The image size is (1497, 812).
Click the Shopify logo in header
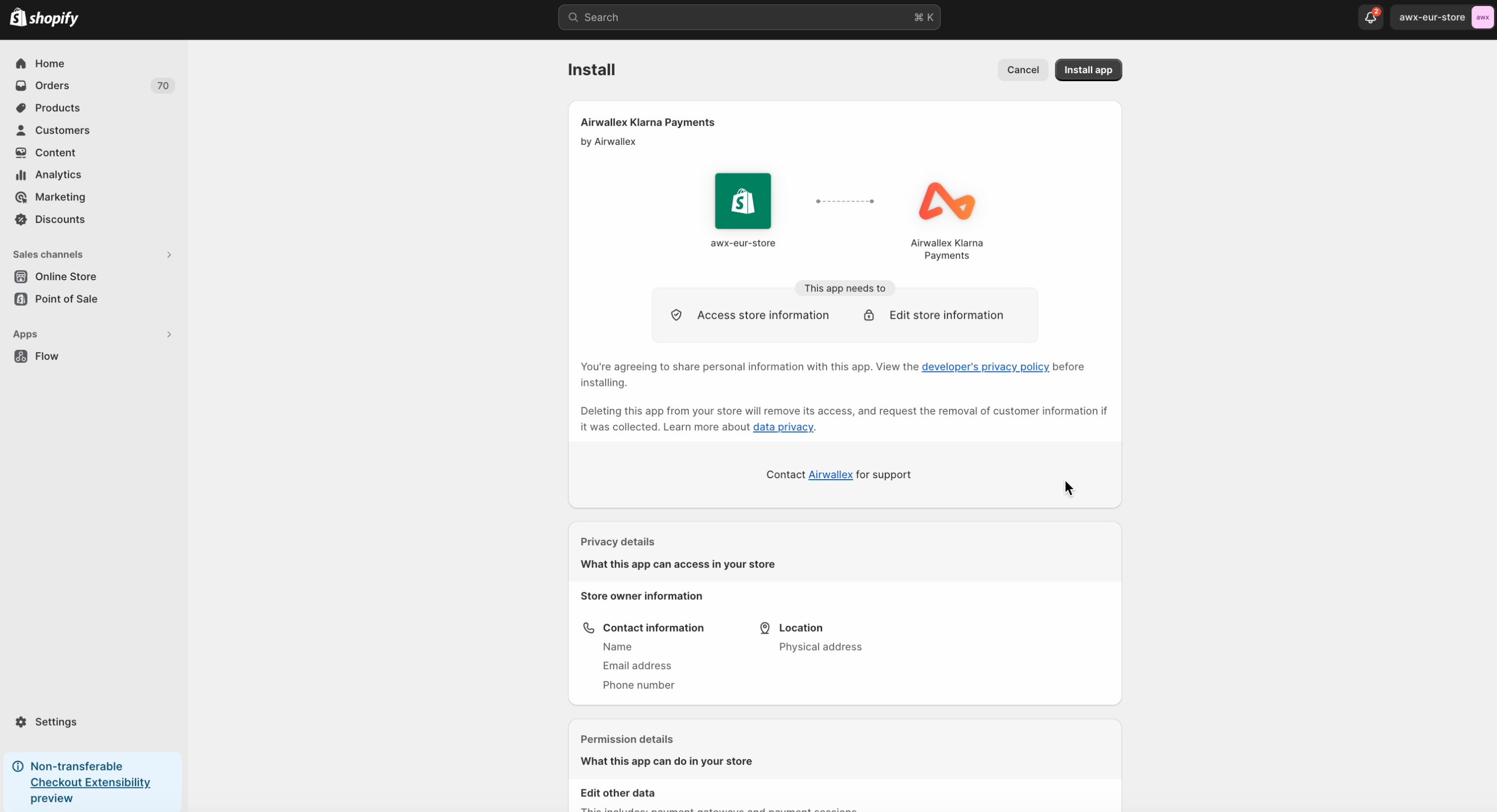(x=44, y=18)
